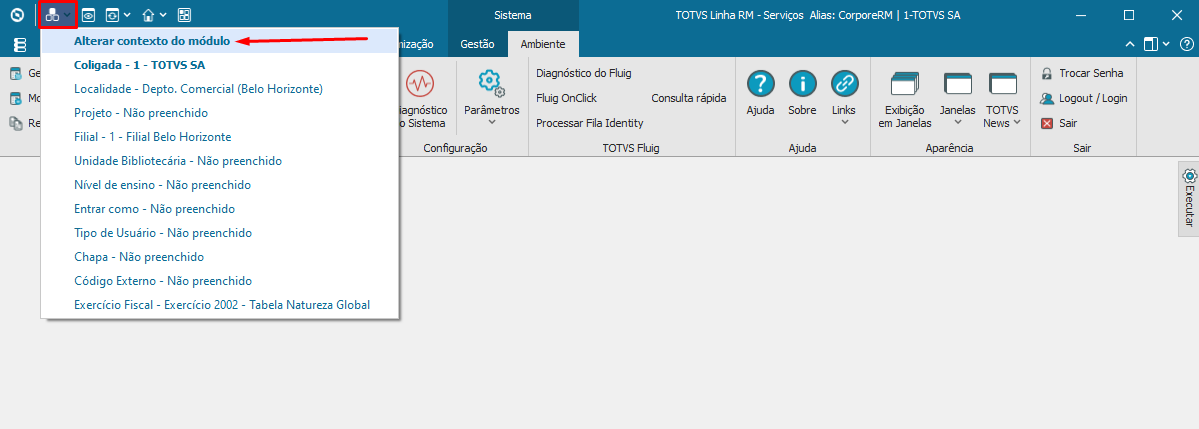Click the grid layout icon in quick access bar
Viewport: 1199px width, 429px height.
coord(184,15)
